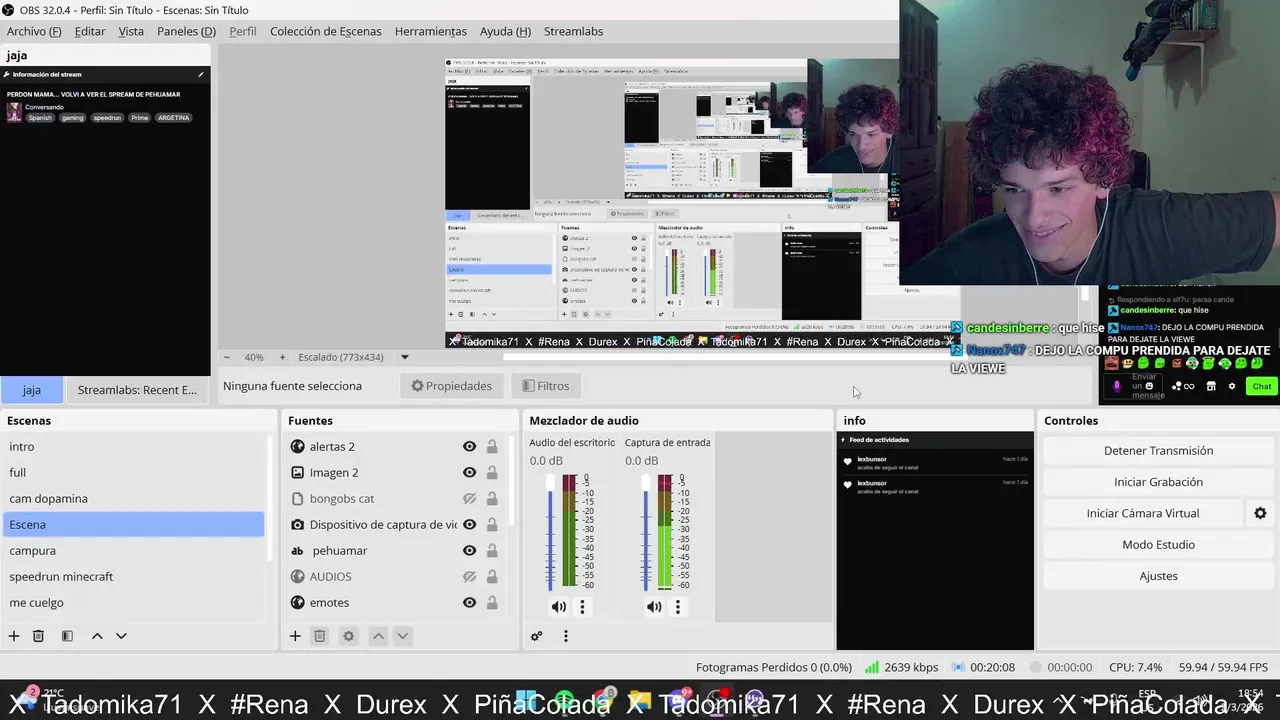Remove source with Fuentes trash icon
1280x720 pixels.
[x=320, y=636]
